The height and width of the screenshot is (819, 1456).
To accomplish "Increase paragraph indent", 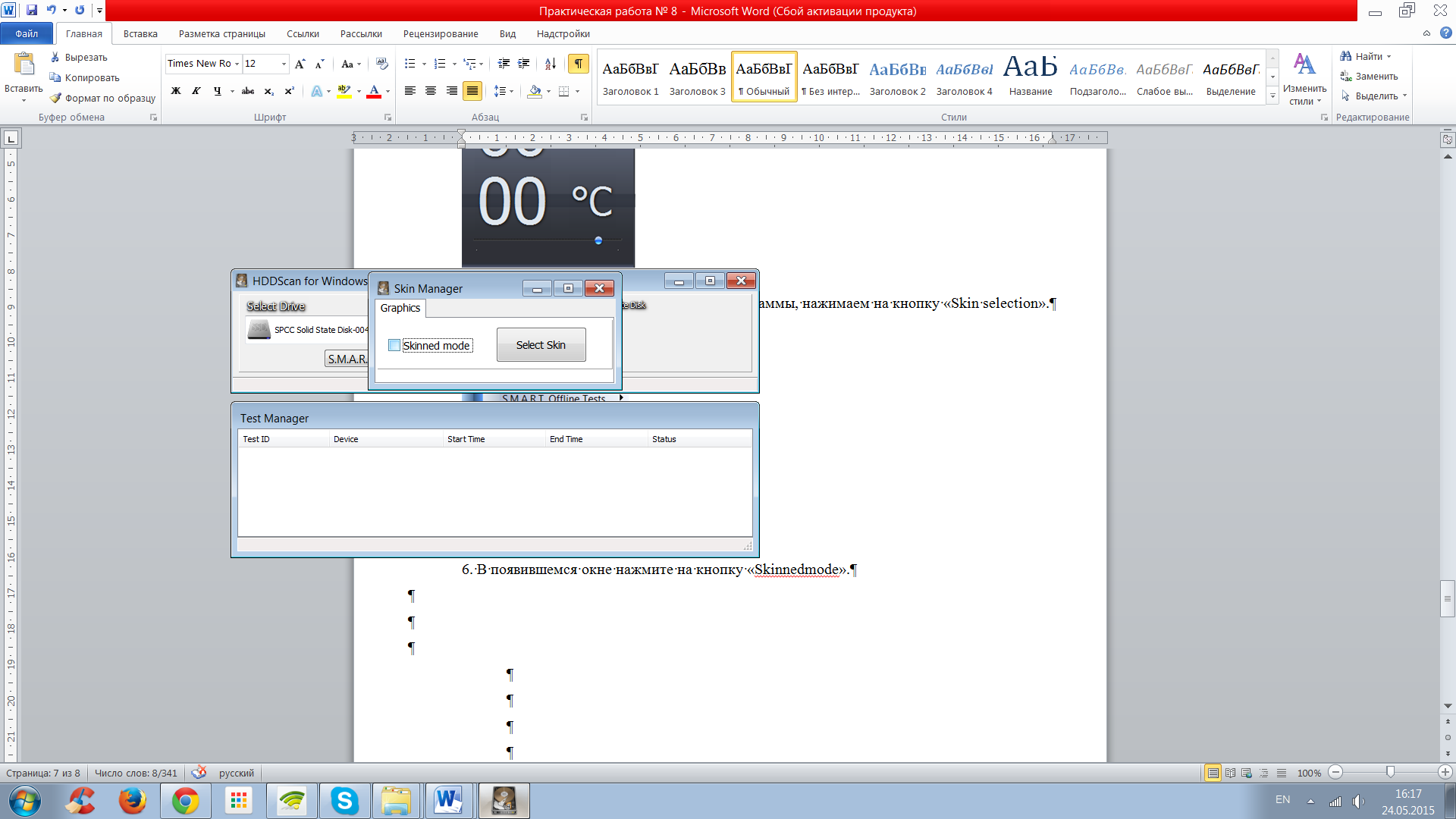I will click(523, 64).
